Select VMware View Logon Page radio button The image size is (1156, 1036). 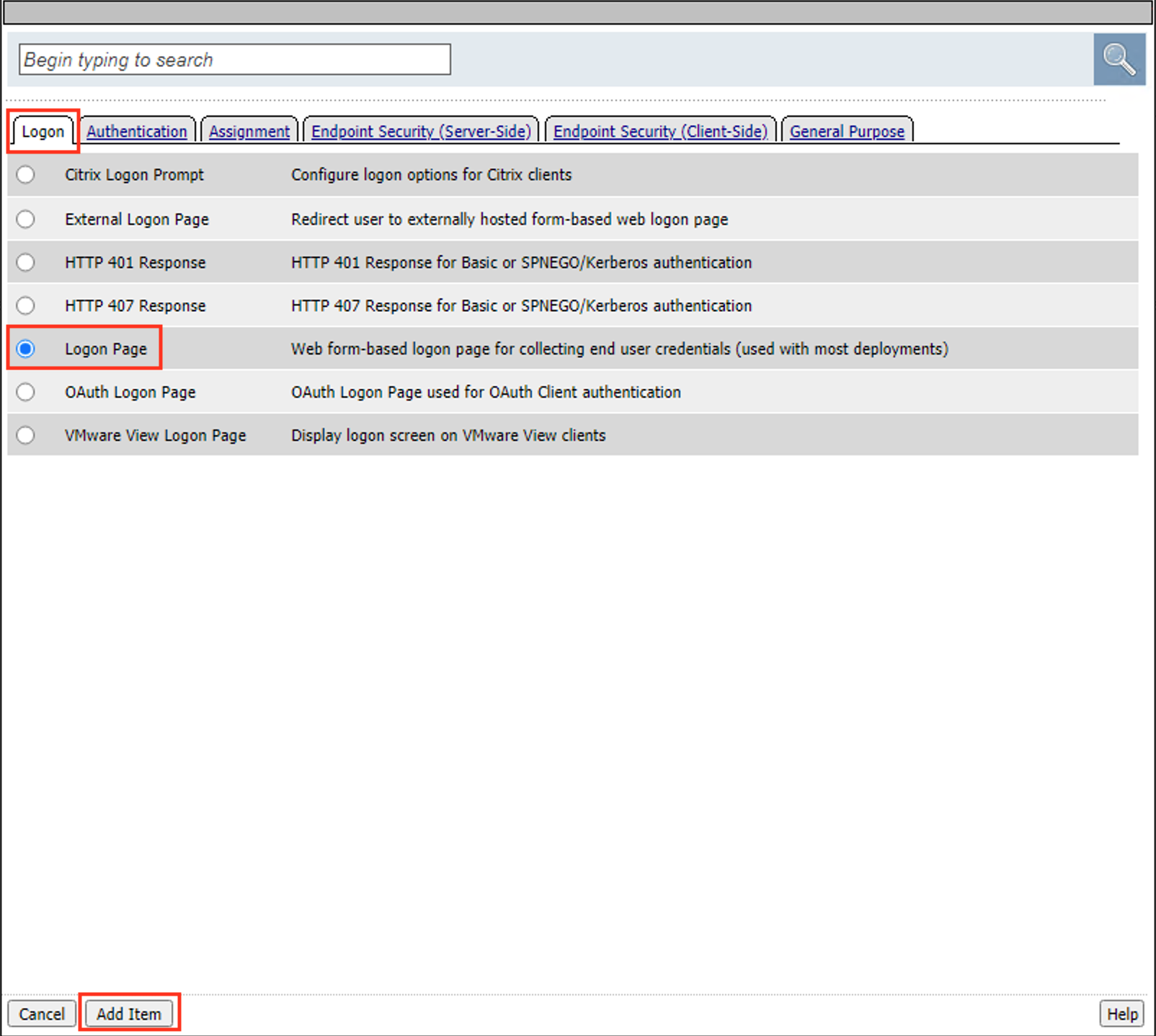[26, 435]
